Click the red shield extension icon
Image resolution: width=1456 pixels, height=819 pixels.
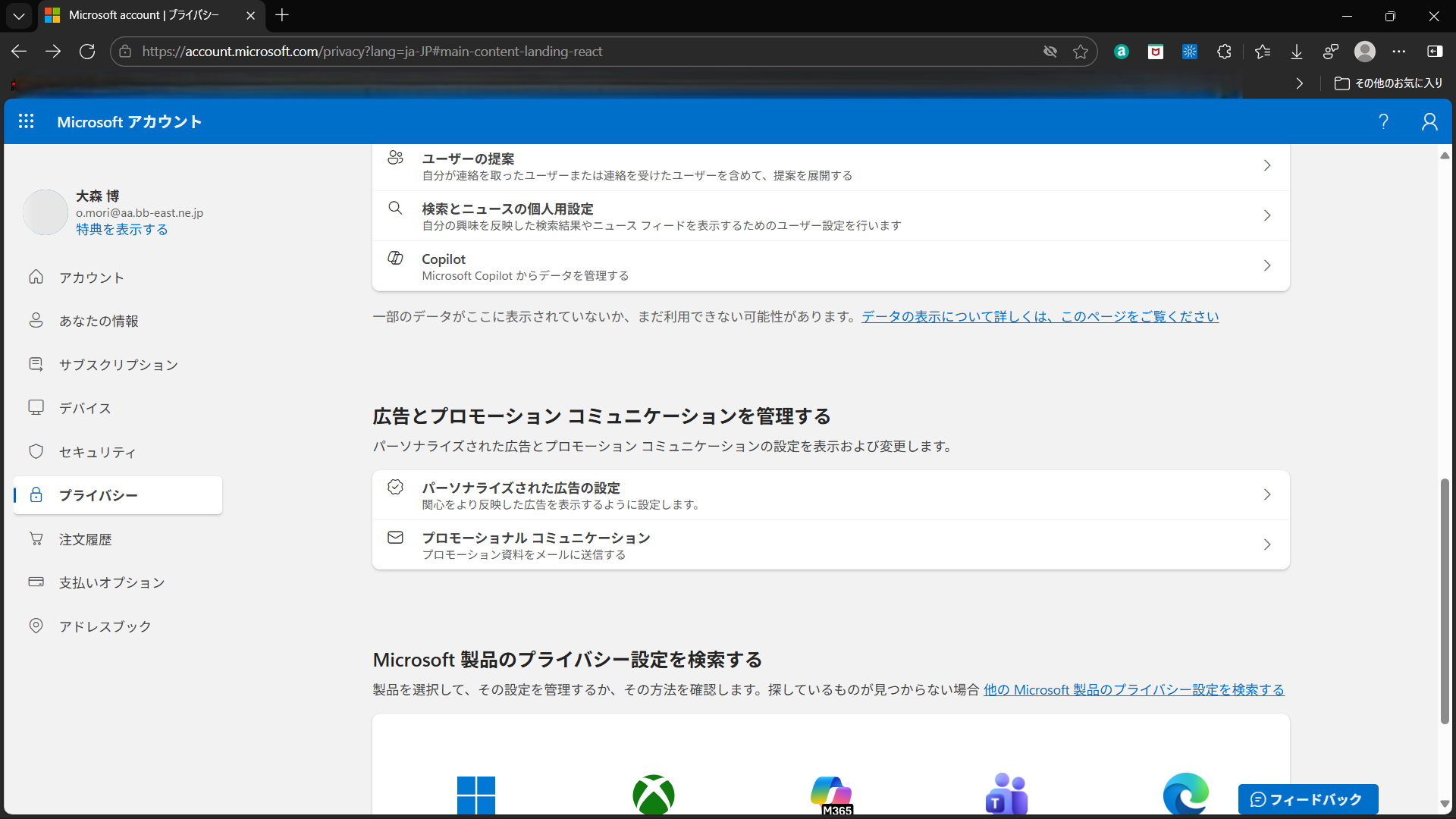pyautogui.click(x=1156, y=52)
